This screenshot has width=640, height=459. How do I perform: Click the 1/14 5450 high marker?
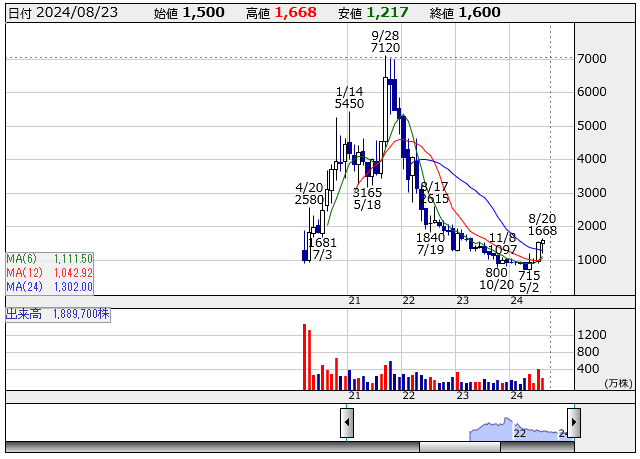point(349,97)
